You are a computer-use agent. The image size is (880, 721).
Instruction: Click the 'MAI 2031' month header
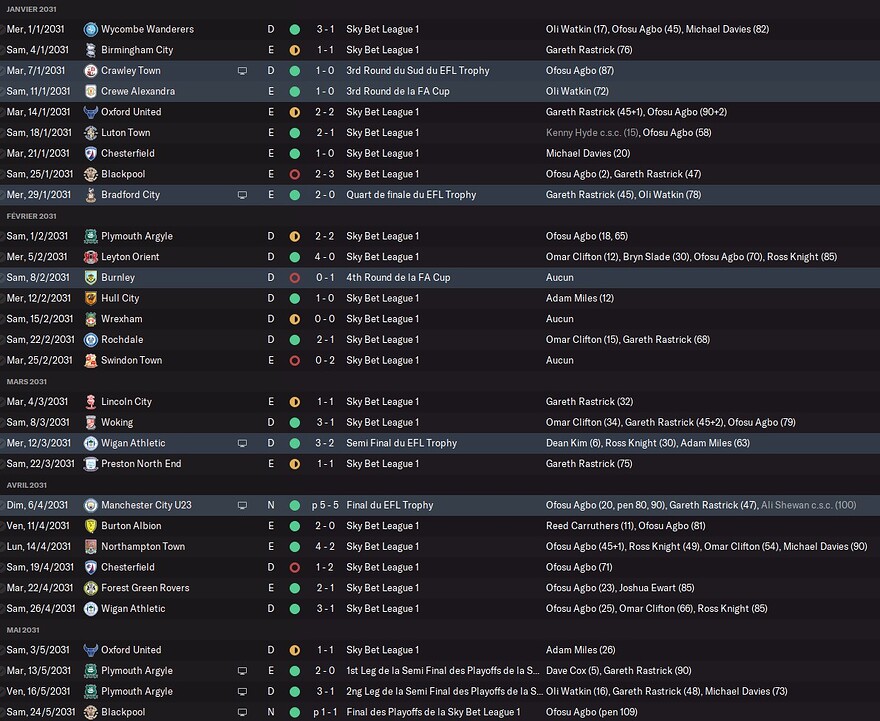click(x=23, y=630)
